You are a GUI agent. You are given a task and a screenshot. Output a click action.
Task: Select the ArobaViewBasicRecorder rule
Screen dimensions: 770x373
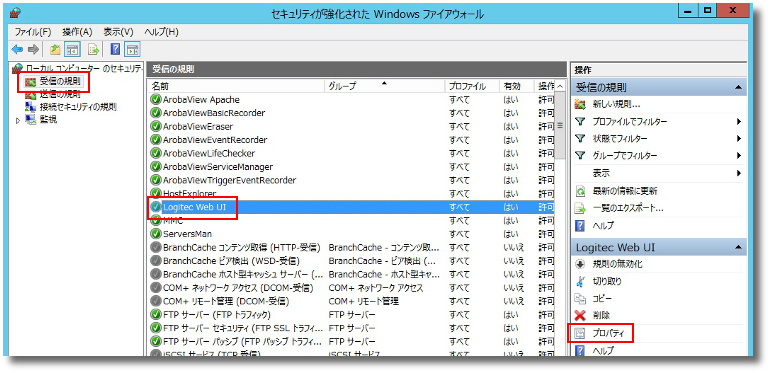pos(351,113)
